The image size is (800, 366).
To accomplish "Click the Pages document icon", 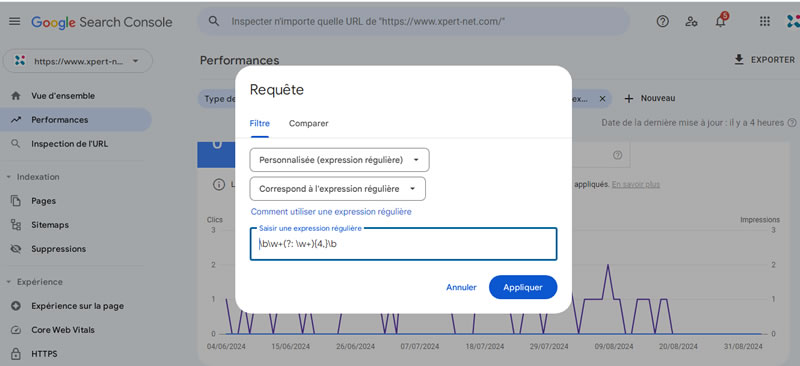I will [16, 201].
